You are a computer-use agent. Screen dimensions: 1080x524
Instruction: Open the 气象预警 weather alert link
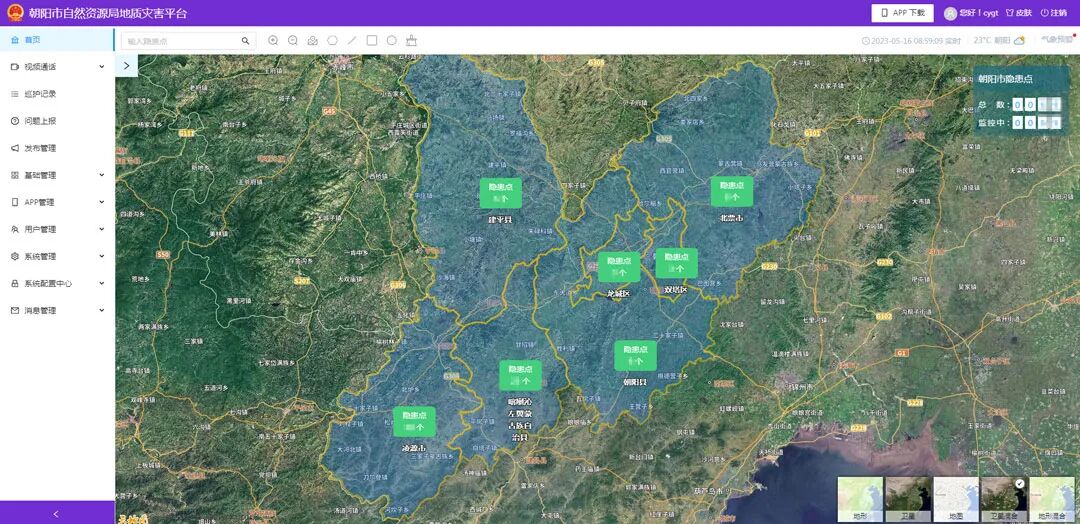pyautogui.click(x=1056, y=40)
